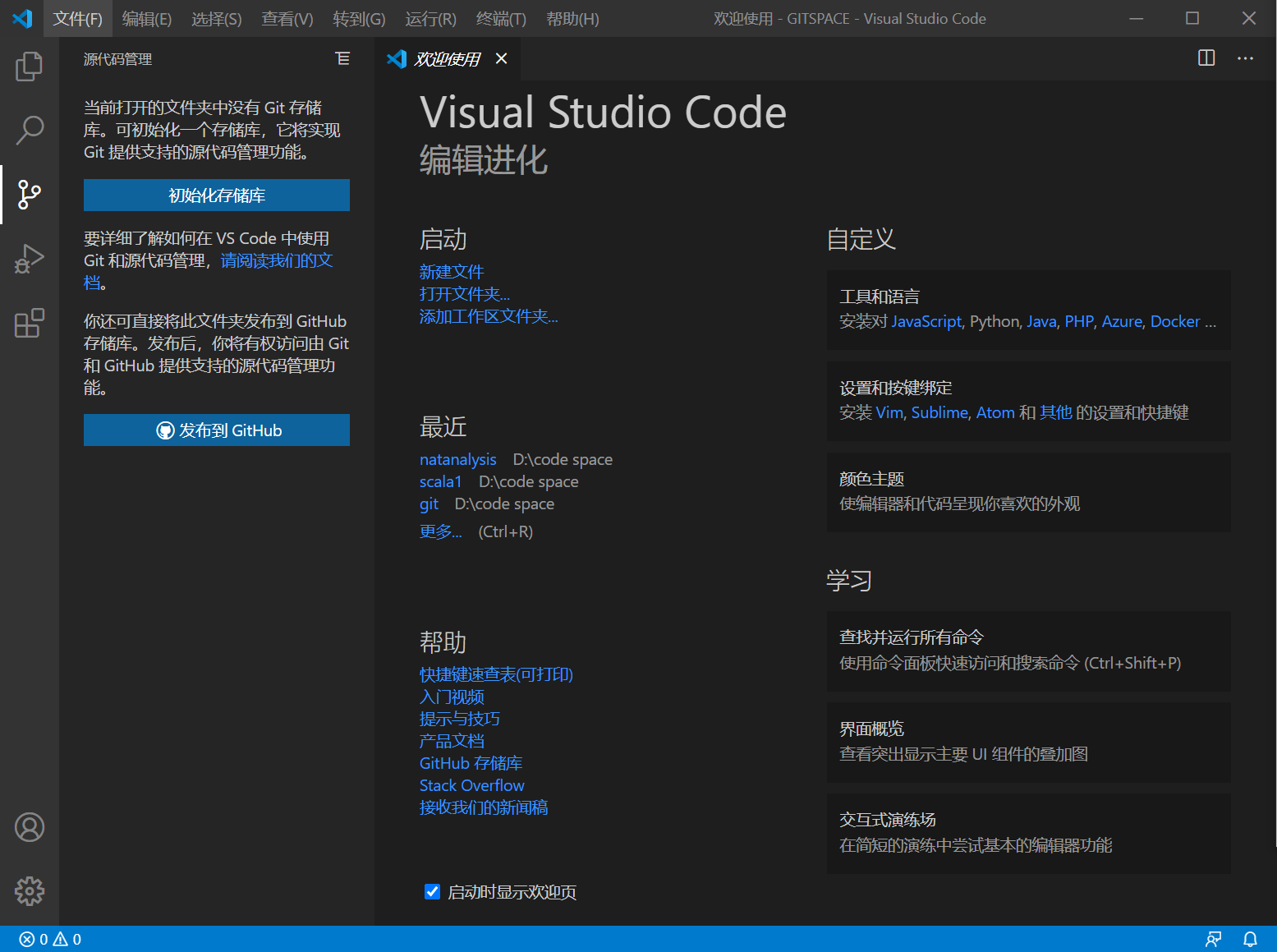This screenshot has height=952, width=1277.
Task: Open the 提示与技巧 help link
Action: [x=460, y=719]
